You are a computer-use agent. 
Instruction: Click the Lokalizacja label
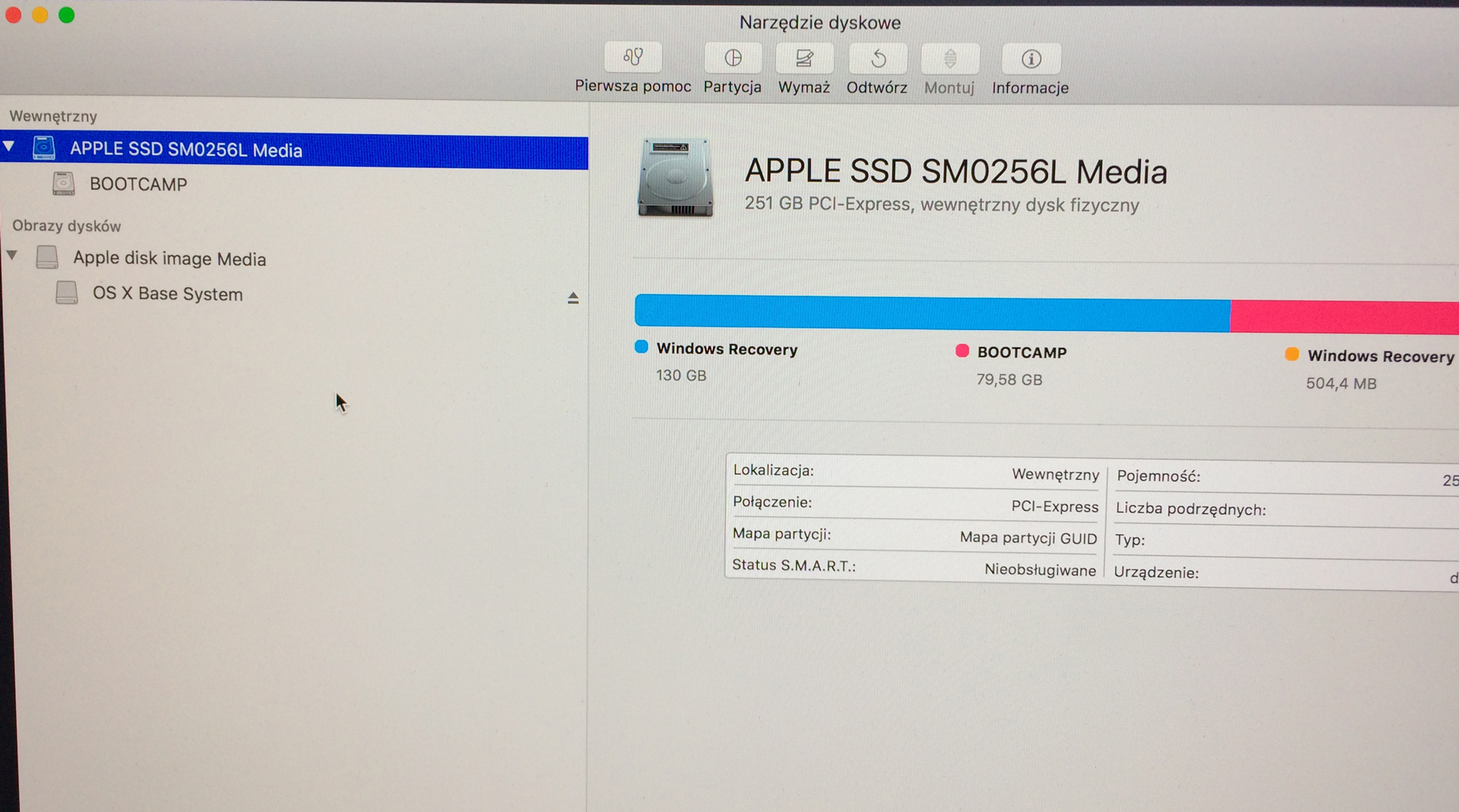(x=773, y=470)
